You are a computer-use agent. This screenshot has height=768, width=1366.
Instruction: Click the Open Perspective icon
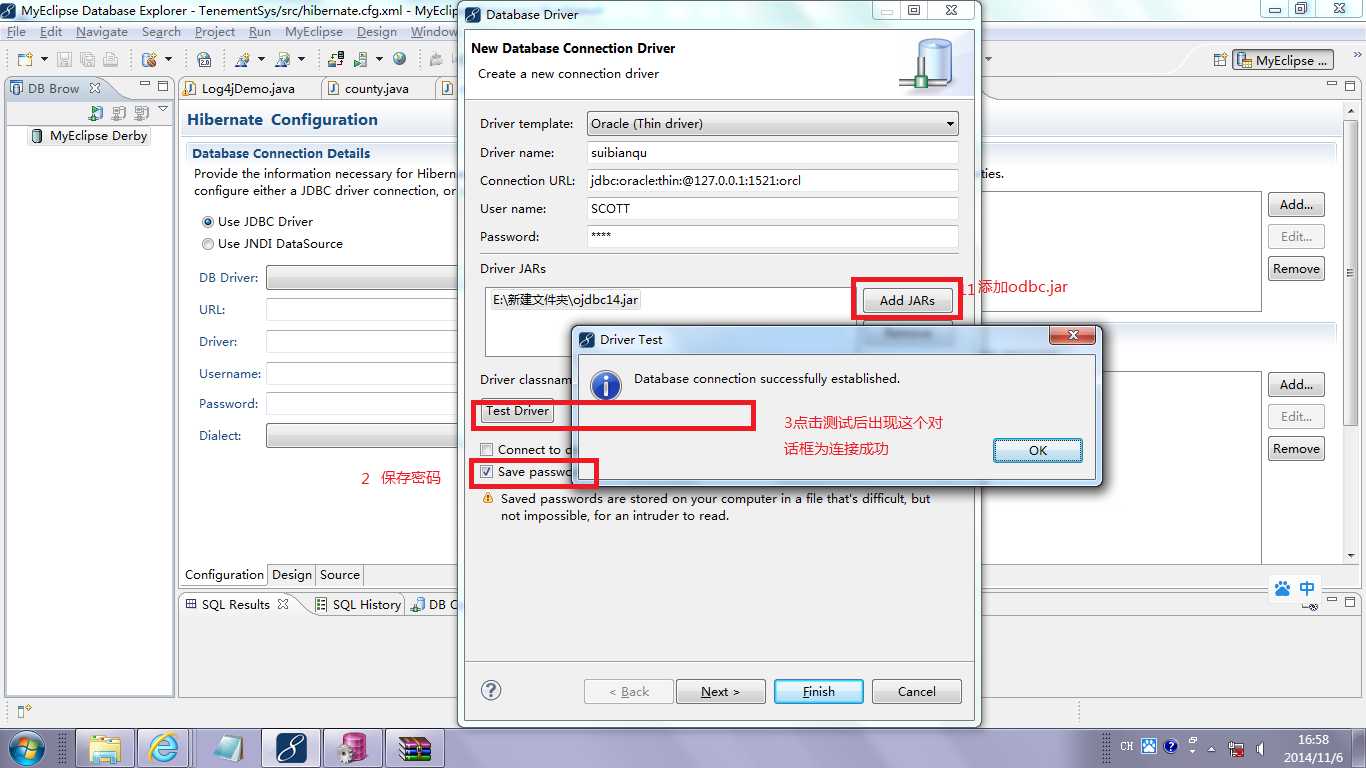tap(1218, 61)
